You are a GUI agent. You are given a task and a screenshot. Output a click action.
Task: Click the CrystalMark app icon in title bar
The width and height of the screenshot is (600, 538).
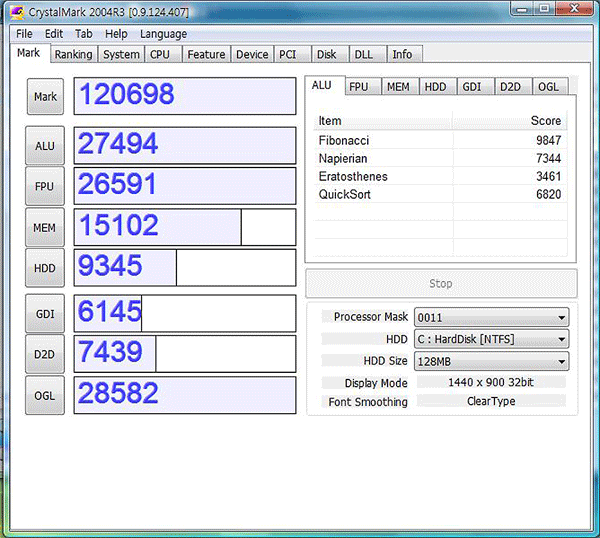17,12
